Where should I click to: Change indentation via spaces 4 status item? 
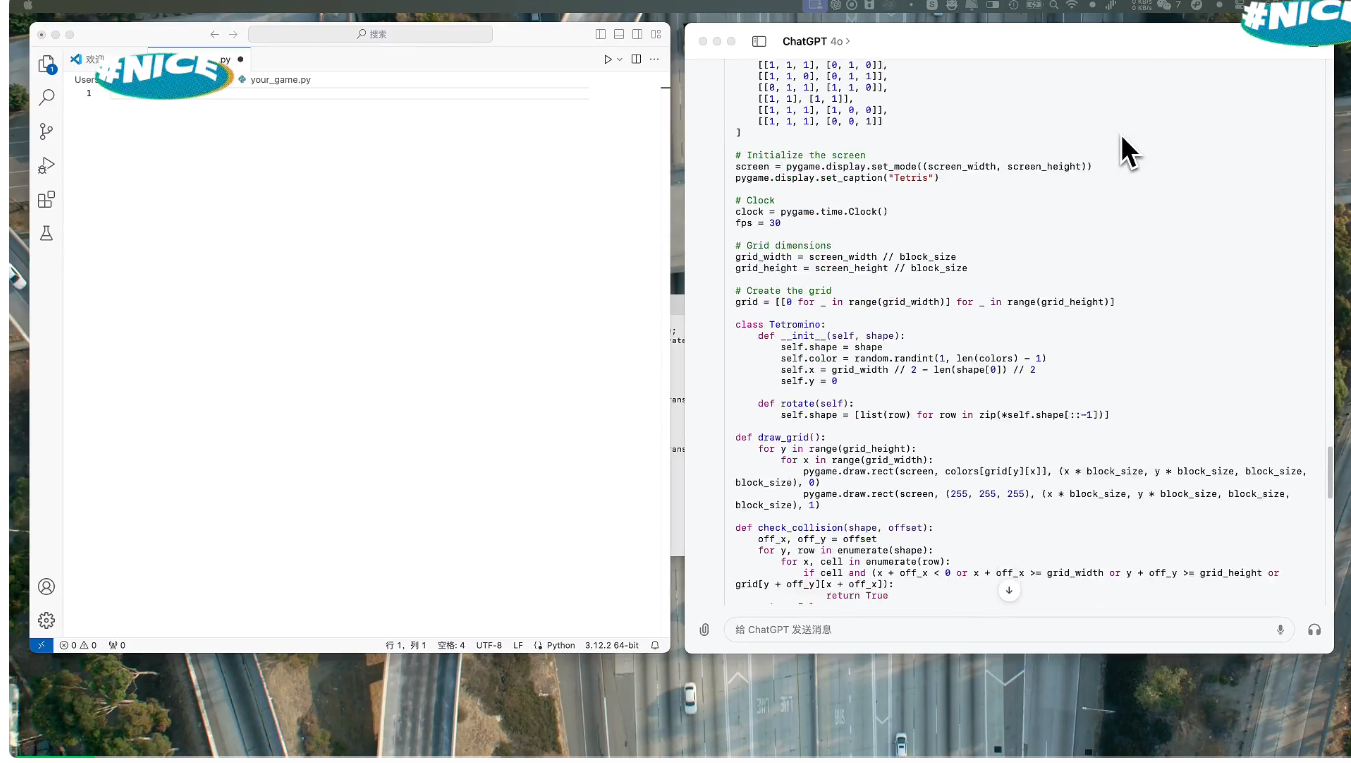coord(451,645)
